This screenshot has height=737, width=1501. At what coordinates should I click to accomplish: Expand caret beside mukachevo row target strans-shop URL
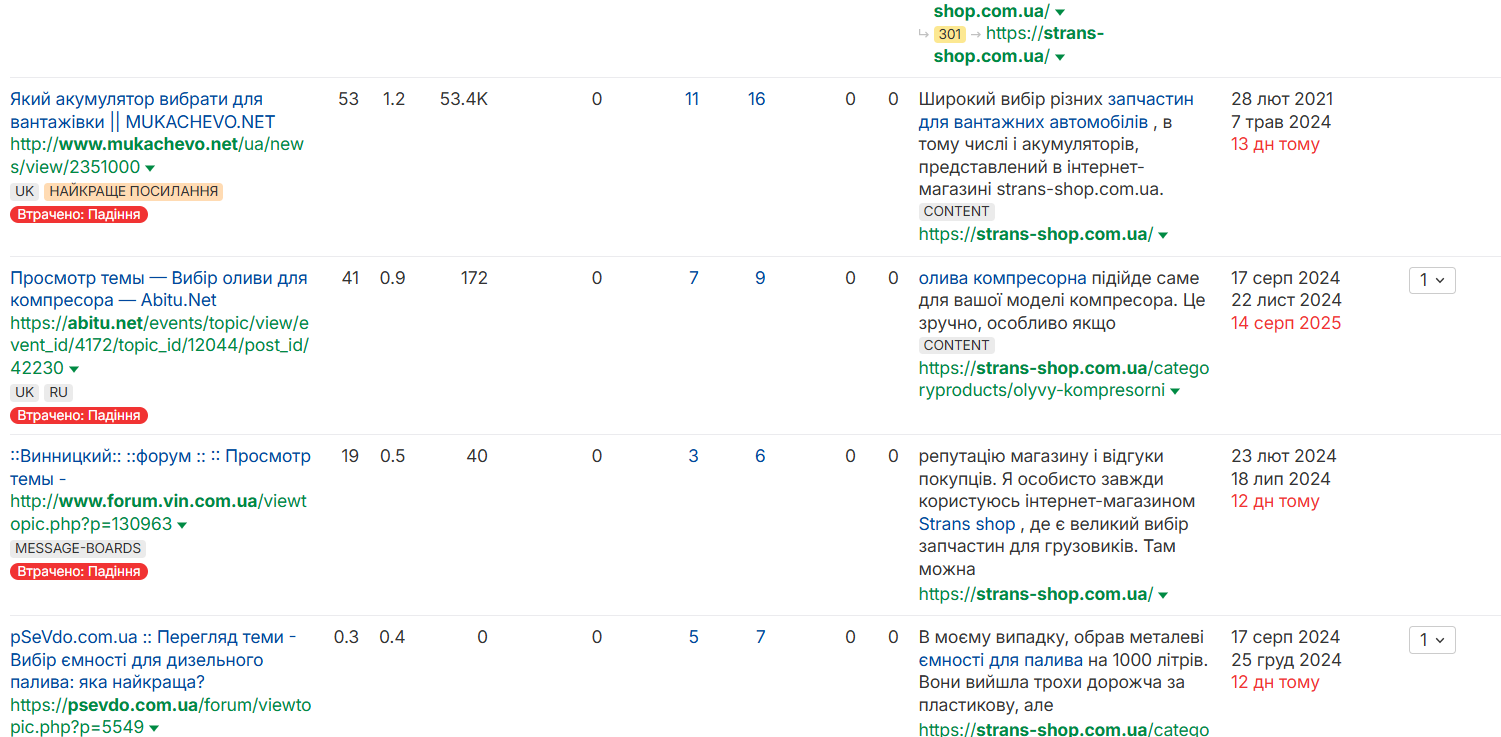click(1163, 235)
